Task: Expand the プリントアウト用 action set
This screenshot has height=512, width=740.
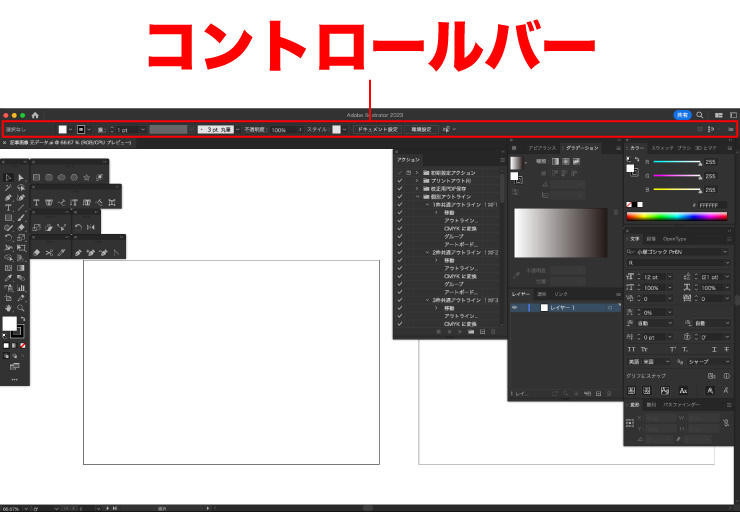Action: (x=417, y=181)
